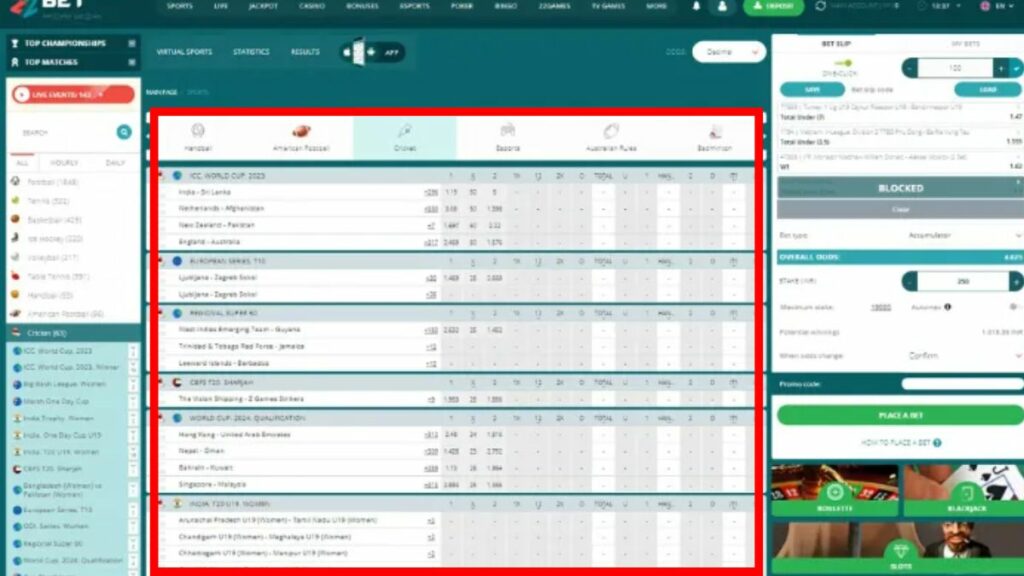The width and height of the screenshot is (1024, 576).
Task: Open the Bet type Accumulator dropdown
Action: coord(964,235)
